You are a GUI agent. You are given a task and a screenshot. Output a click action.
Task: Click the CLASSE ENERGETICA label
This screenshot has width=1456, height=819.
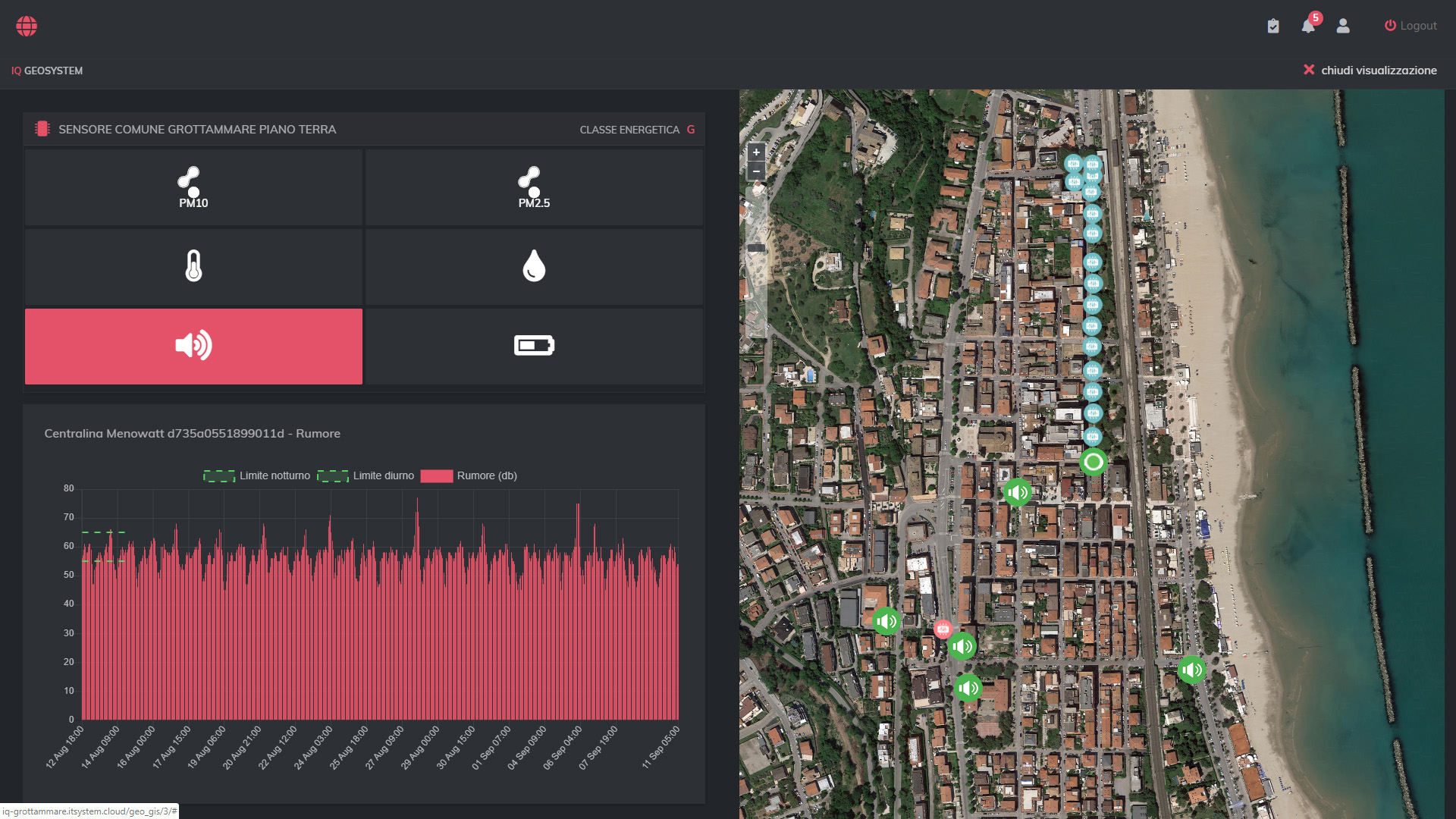[x=629, y=130]
